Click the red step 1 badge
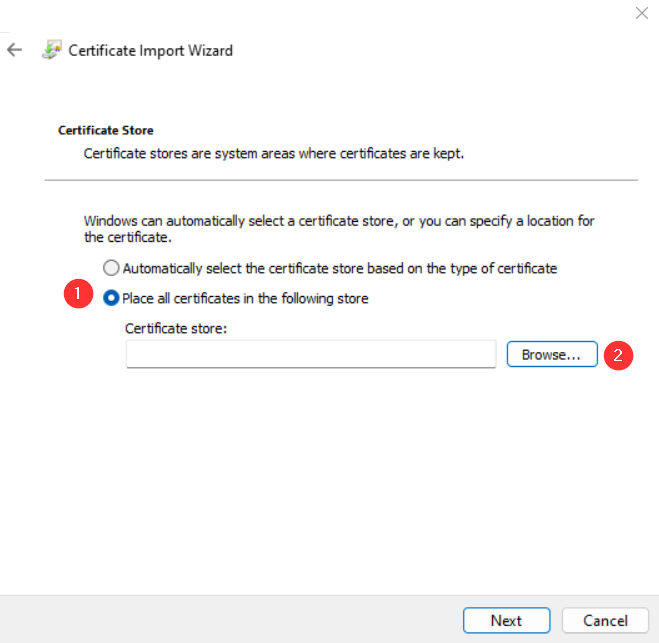The height and width of the screenshot is (643, 659). [78, 293]
